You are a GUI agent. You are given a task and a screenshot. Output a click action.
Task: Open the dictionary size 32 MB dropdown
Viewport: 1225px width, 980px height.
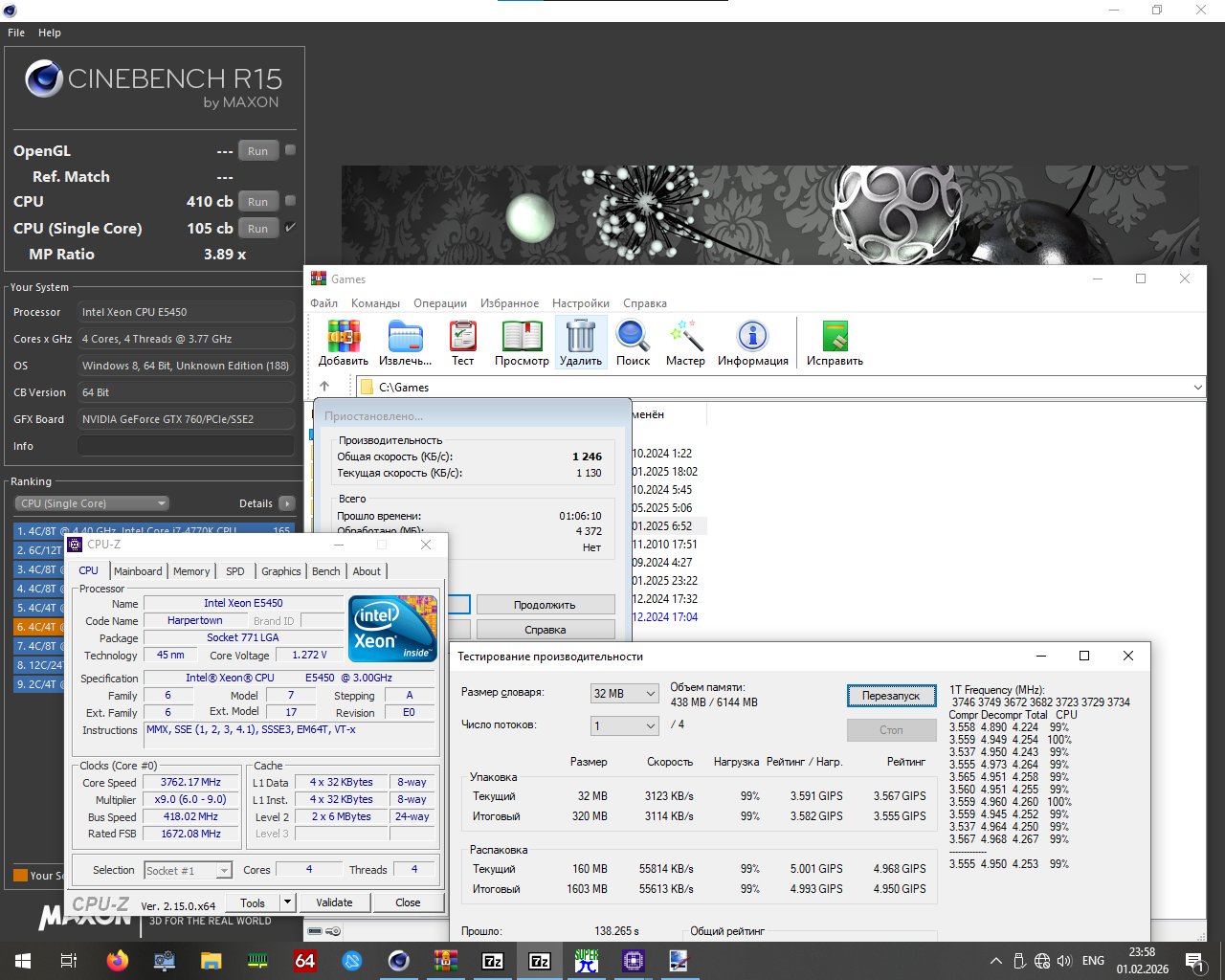(x=625, y=694)
